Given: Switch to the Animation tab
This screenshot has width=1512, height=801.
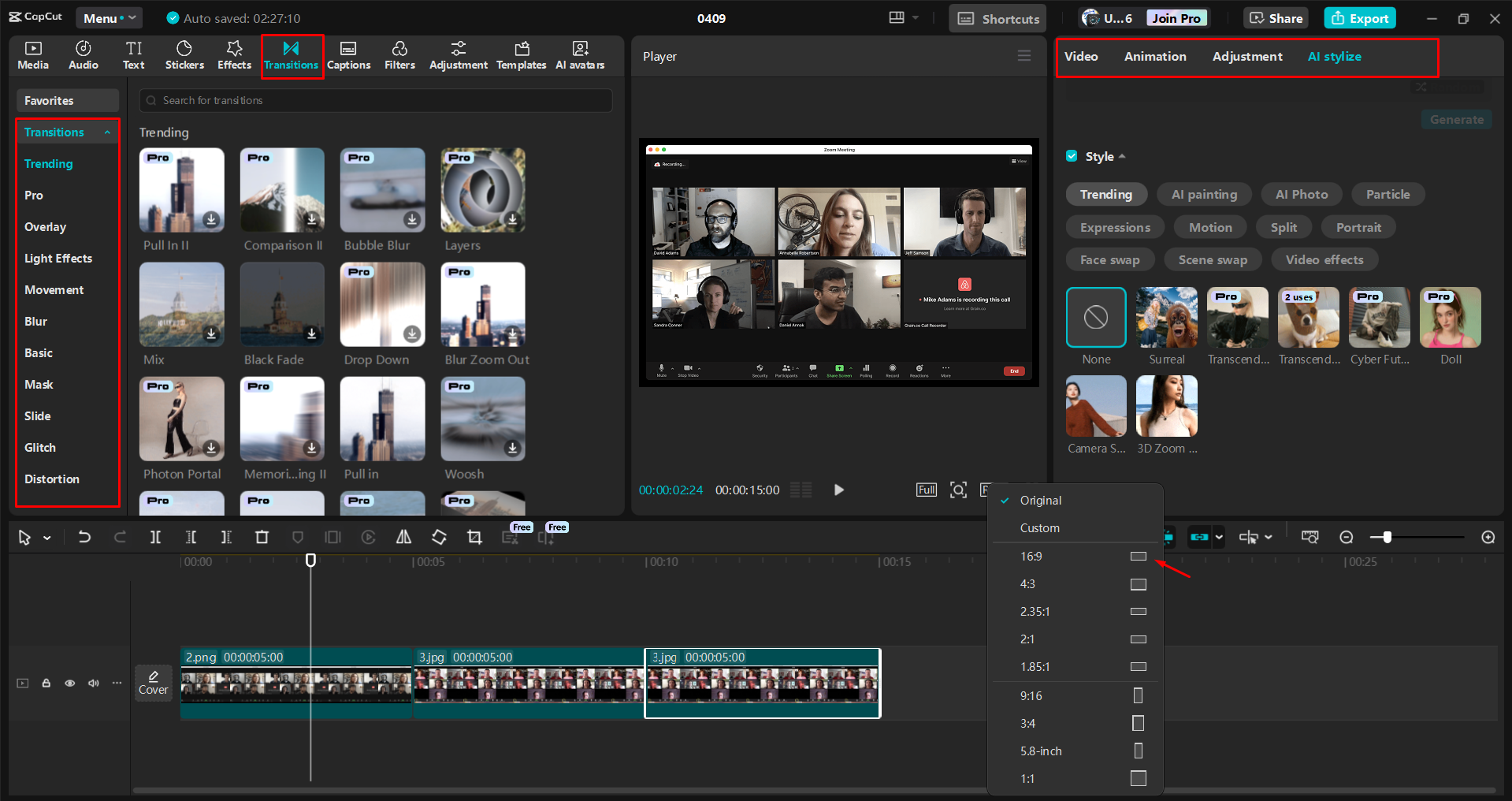Looking at the screenshot, I should [1154, 56].
